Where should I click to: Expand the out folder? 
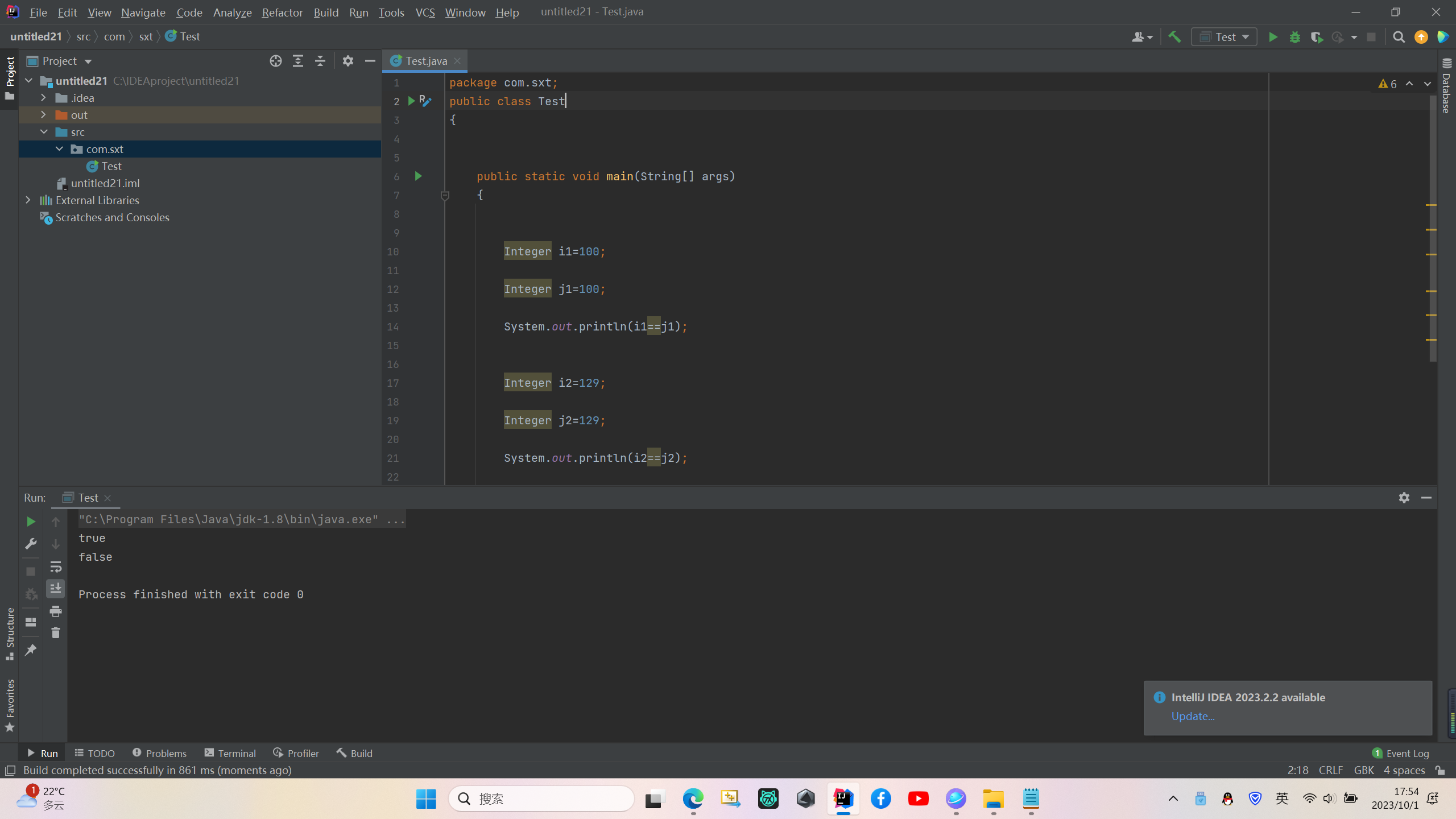point(43,115)
